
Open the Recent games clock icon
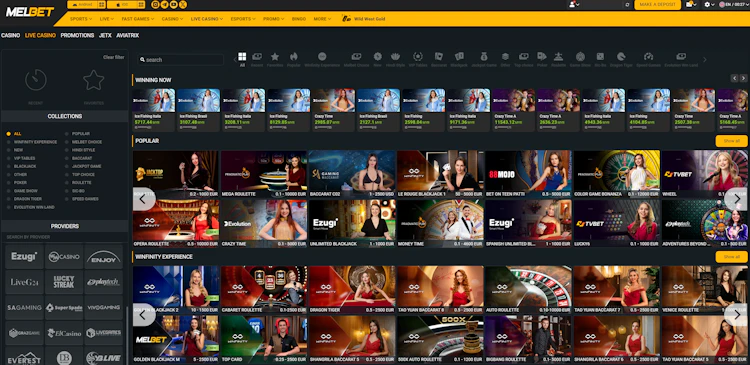36,80
